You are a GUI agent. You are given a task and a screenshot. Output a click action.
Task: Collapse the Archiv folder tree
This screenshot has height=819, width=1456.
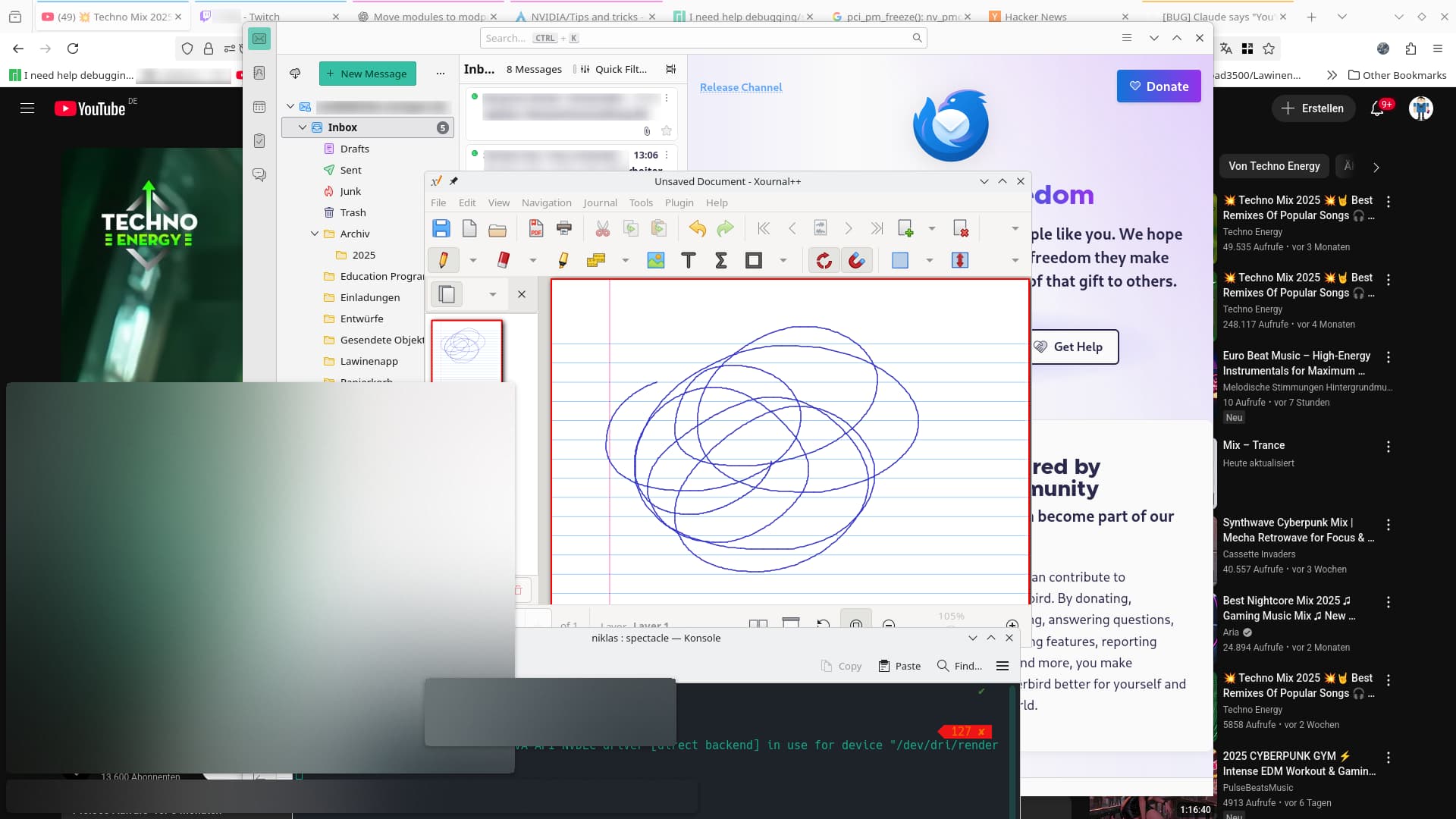pos(315,234)
